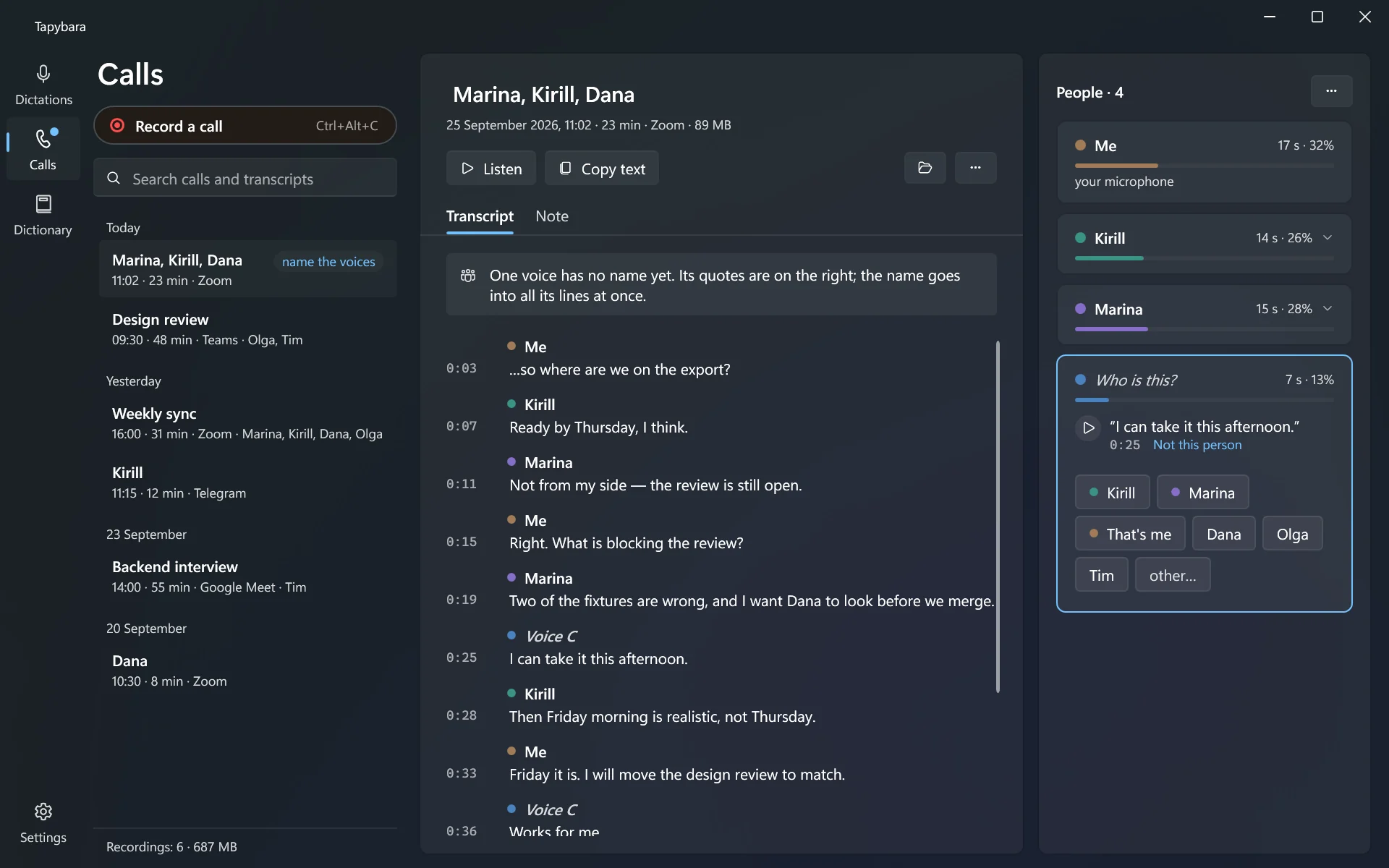Open the call's folder icon button

point(925,168)
